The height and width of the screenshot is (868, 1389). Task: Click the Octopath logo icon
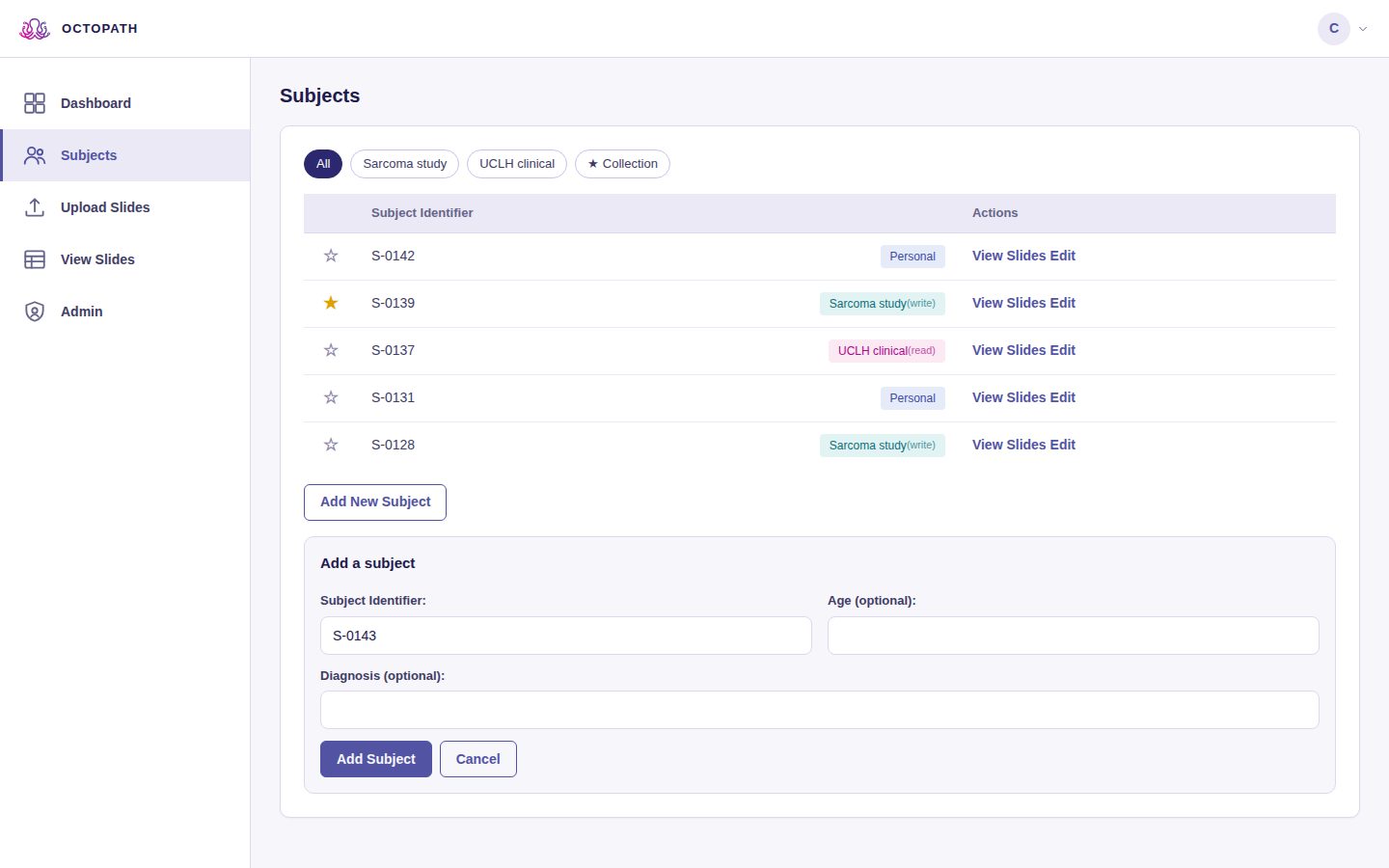click(x=35, y=29)
